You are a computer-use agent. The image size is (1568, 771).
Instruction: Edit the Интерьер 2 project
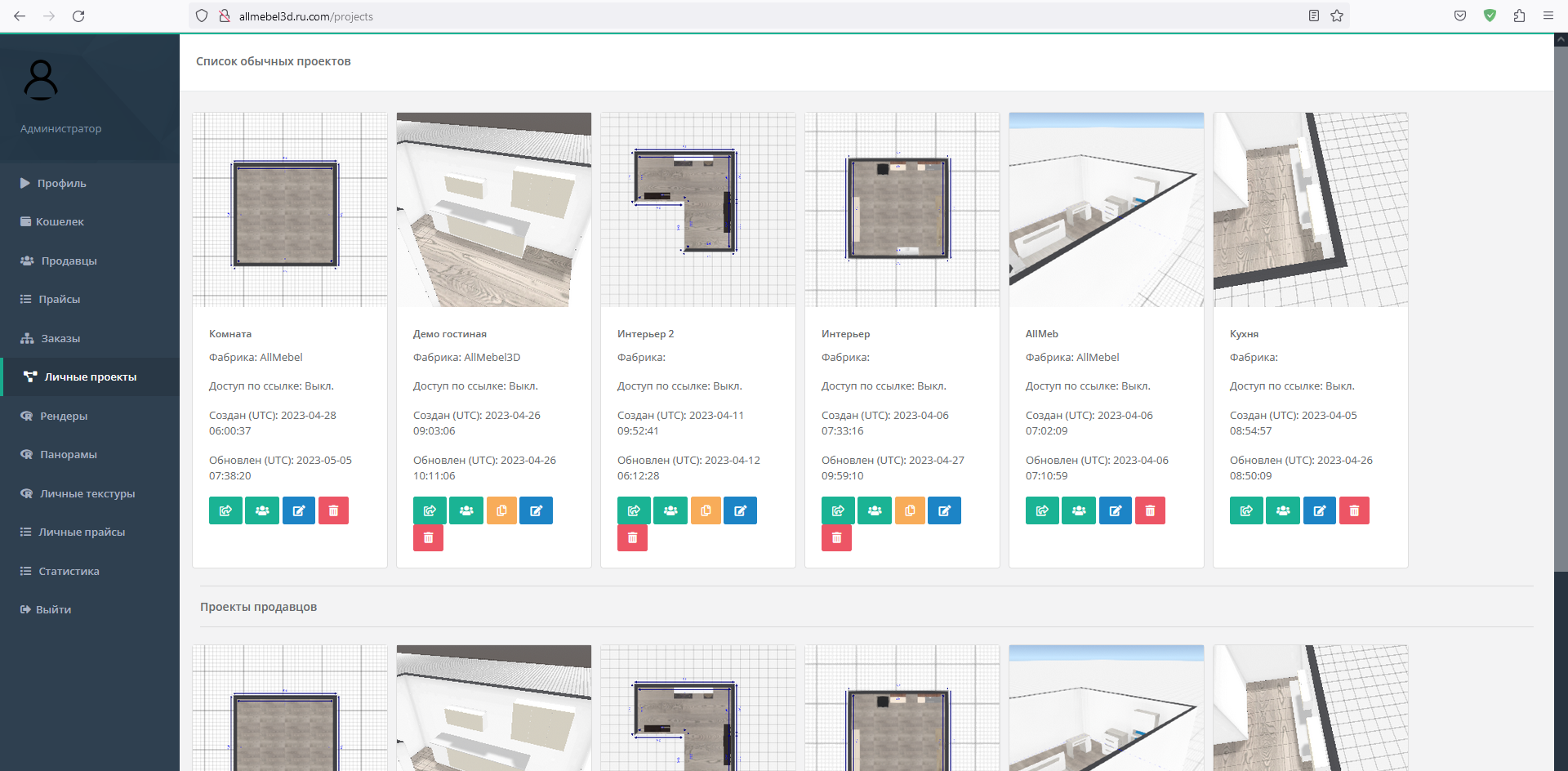740,510
